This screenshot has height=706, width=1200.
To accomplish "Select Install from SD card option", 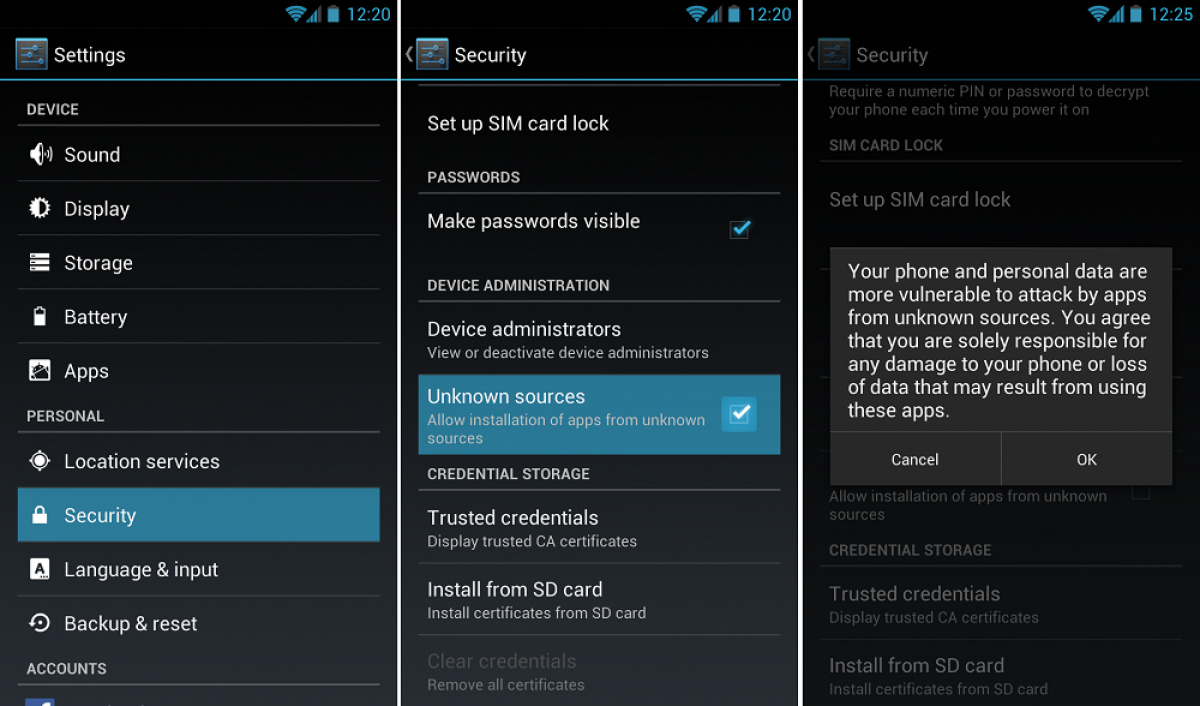I will coord(599,599).
